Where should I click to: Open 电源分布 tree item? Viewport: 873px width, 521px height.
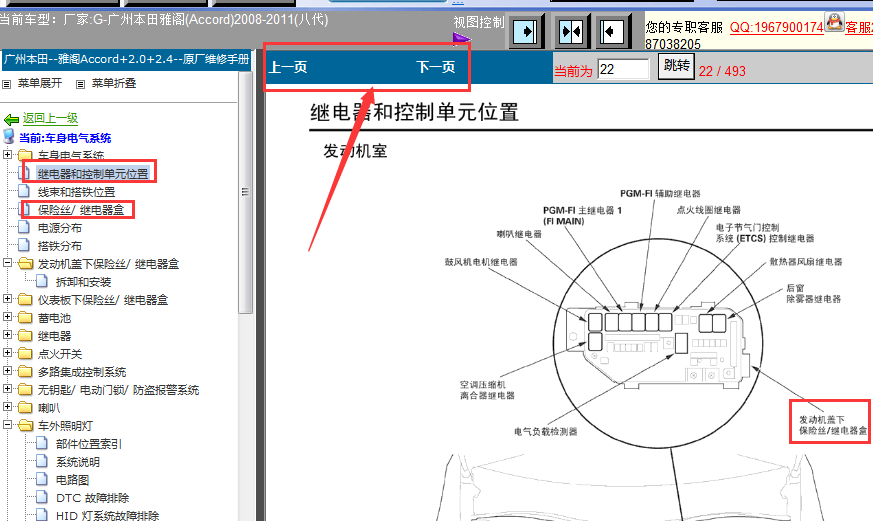[x=60, y=228]
